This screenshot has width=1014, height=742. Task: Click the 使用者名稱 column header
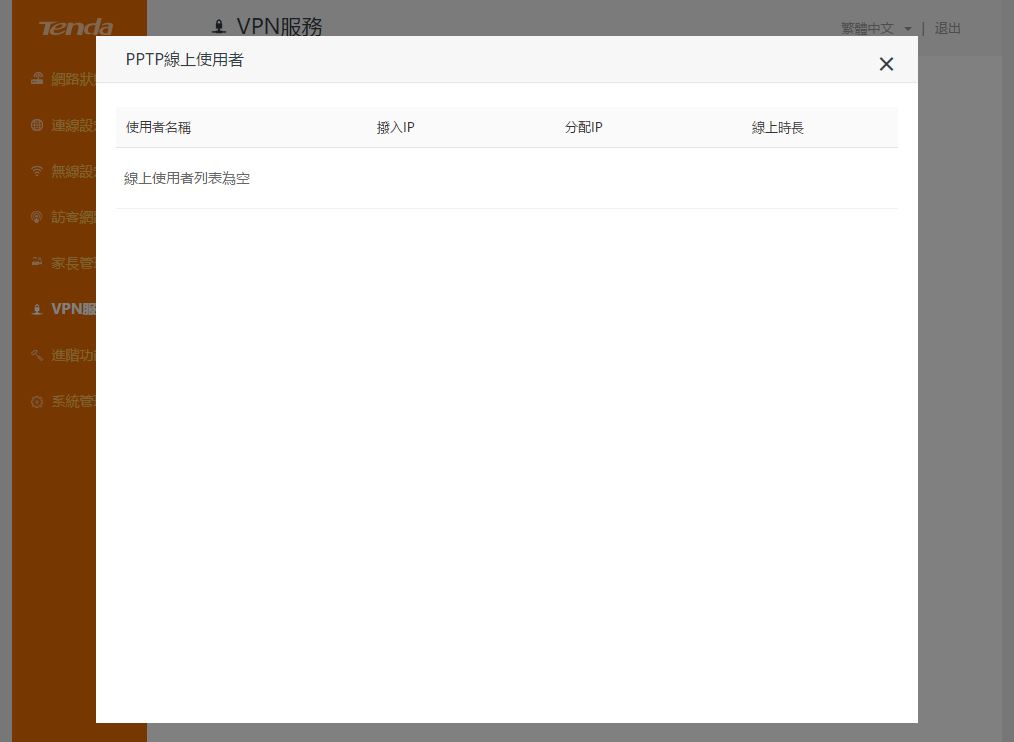pyautogui.click(x=158, y=127)
